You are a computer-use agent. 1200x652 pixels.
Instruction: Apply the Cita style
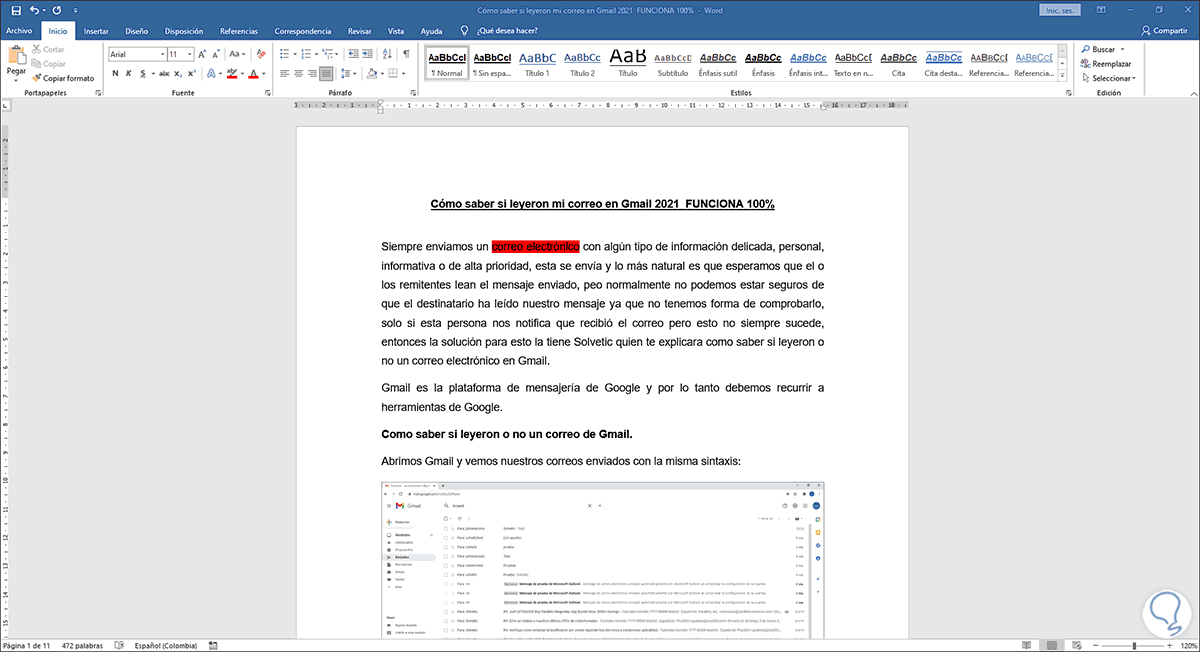(897, 62)
